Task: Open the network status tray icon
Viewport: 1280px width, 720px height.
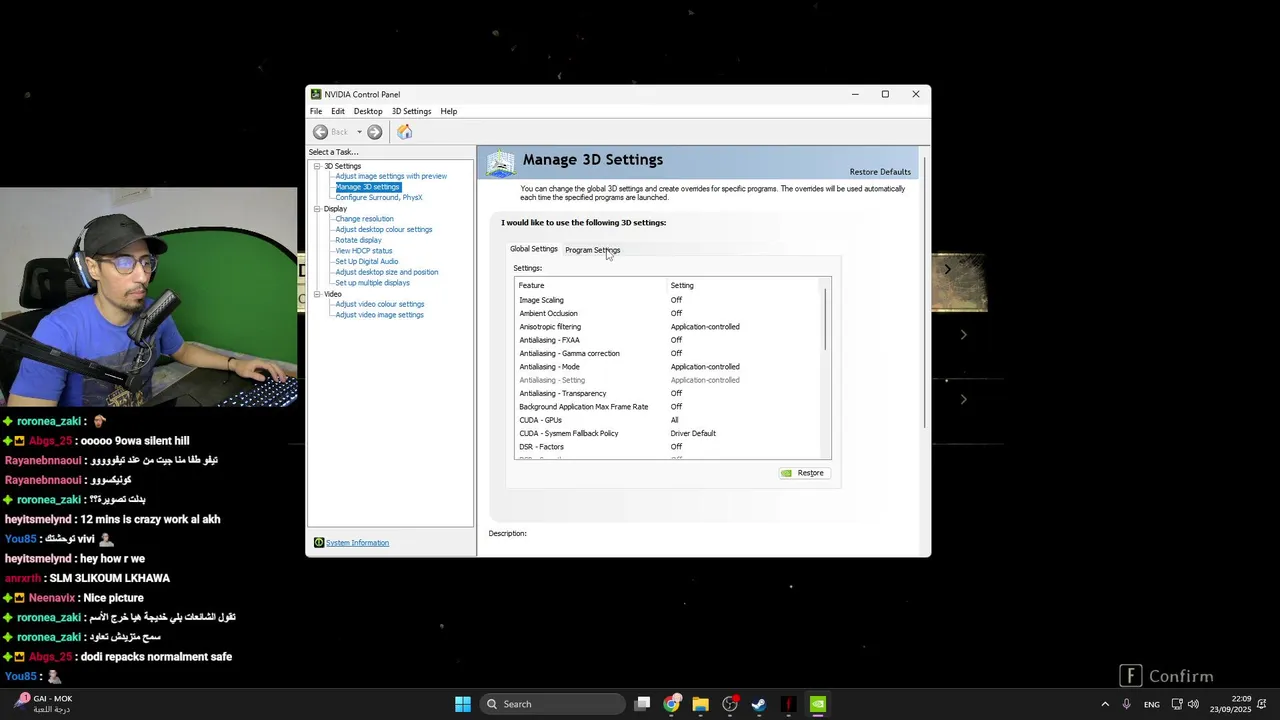Action: tap(1177, 704)
